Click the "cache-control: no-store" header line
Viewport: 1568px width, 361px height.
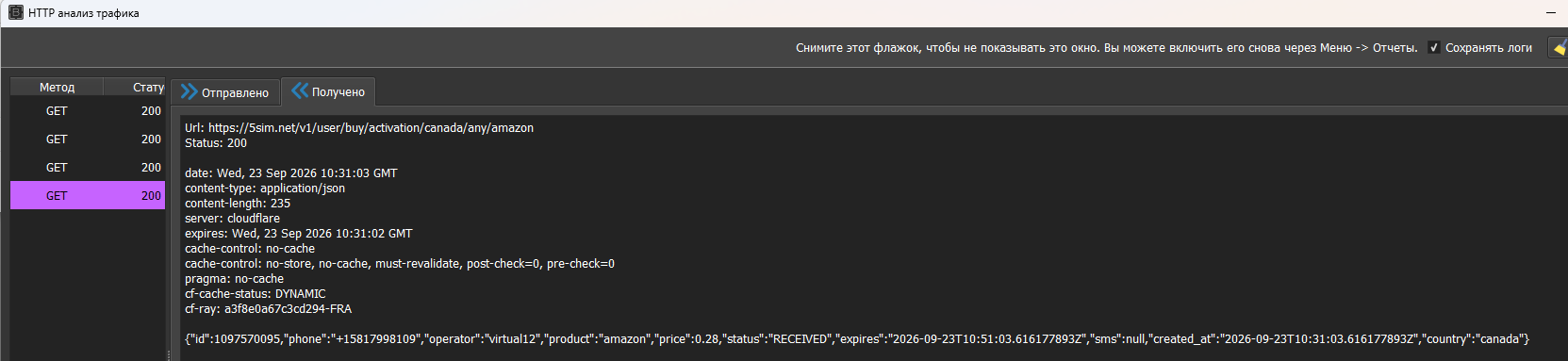400,263
